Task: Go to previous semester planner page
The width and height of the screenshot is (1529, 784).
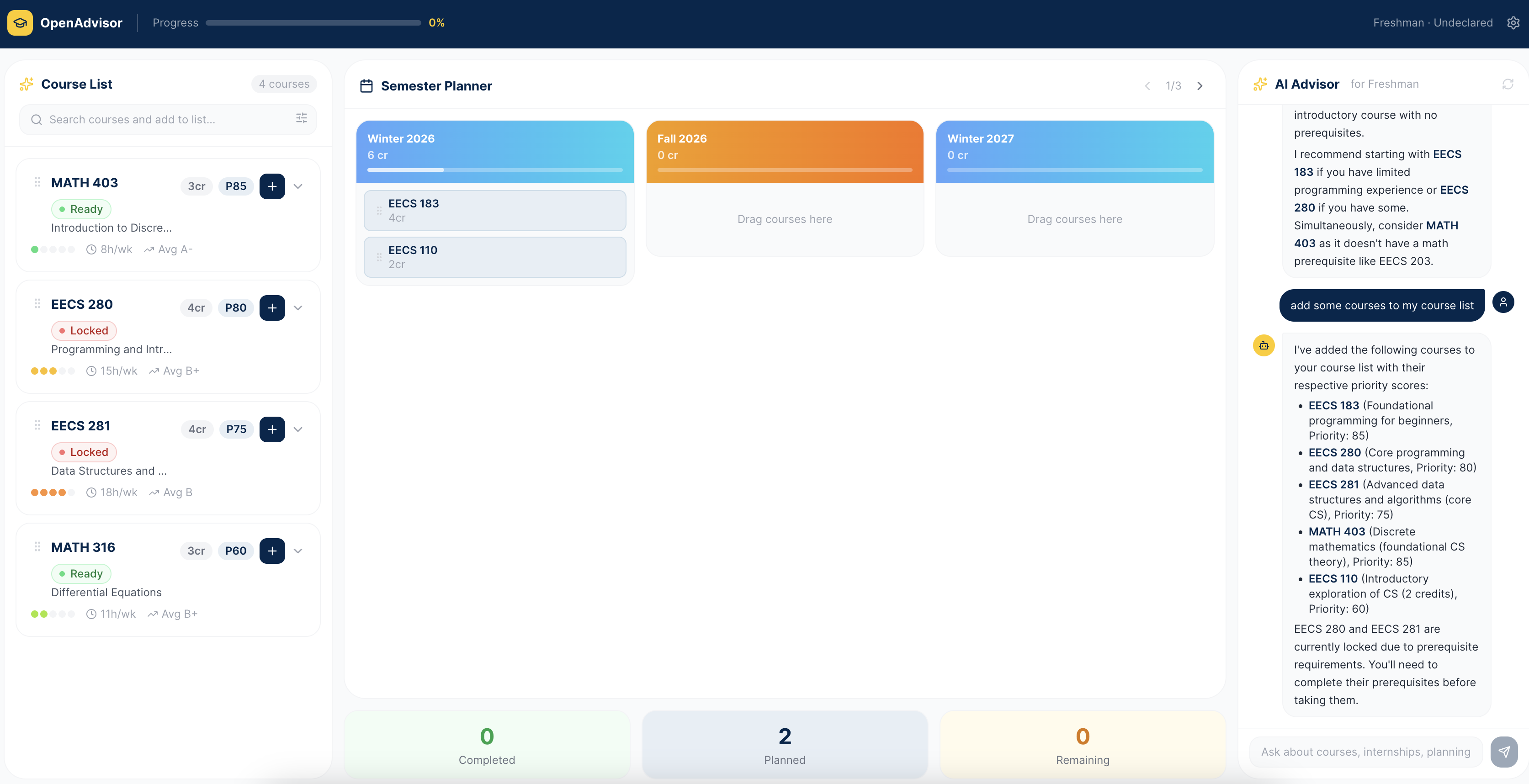Action: (1147, 86)
